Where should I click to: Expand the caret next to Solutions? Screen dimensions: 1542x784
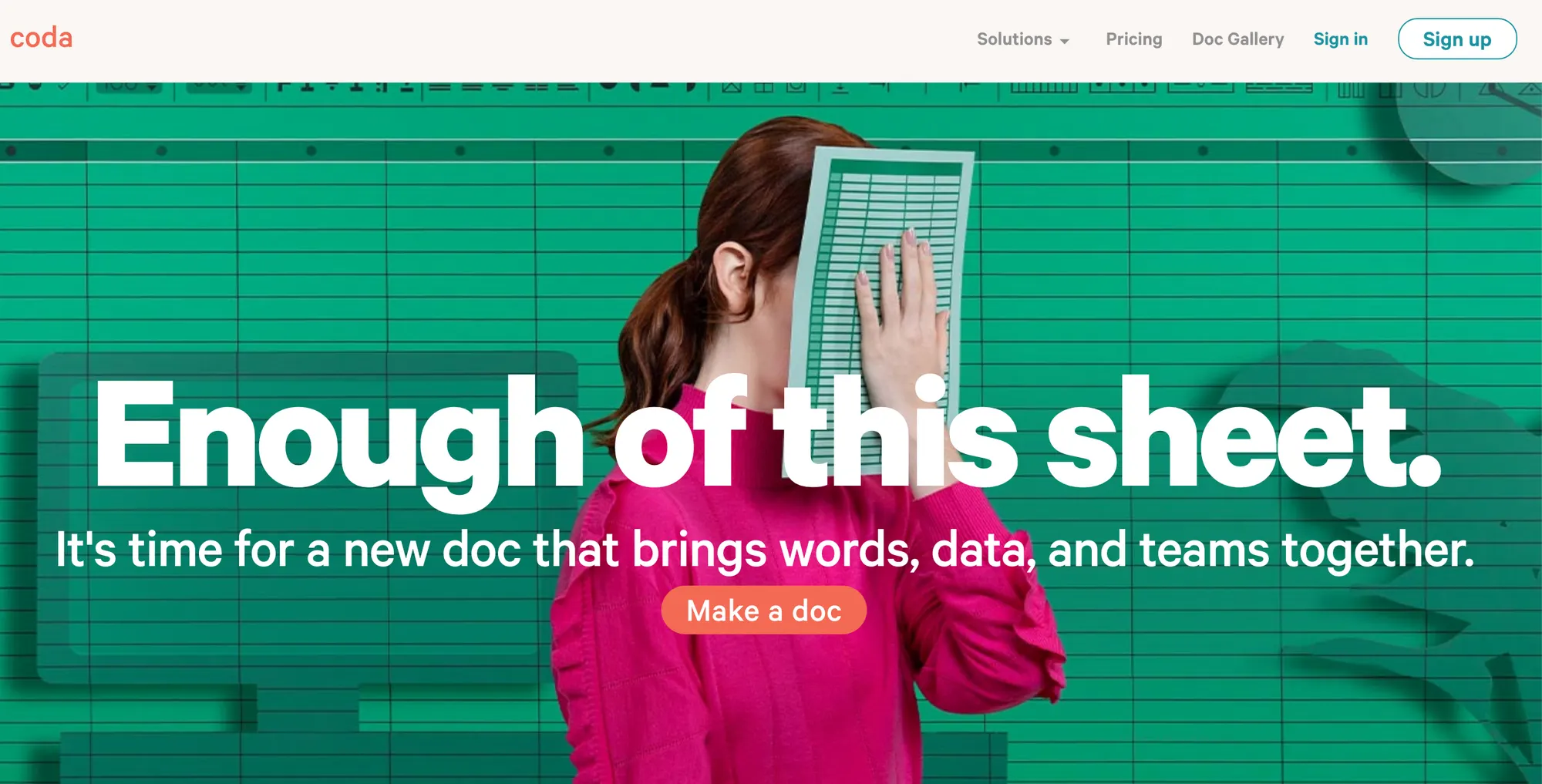point(1065,41)
